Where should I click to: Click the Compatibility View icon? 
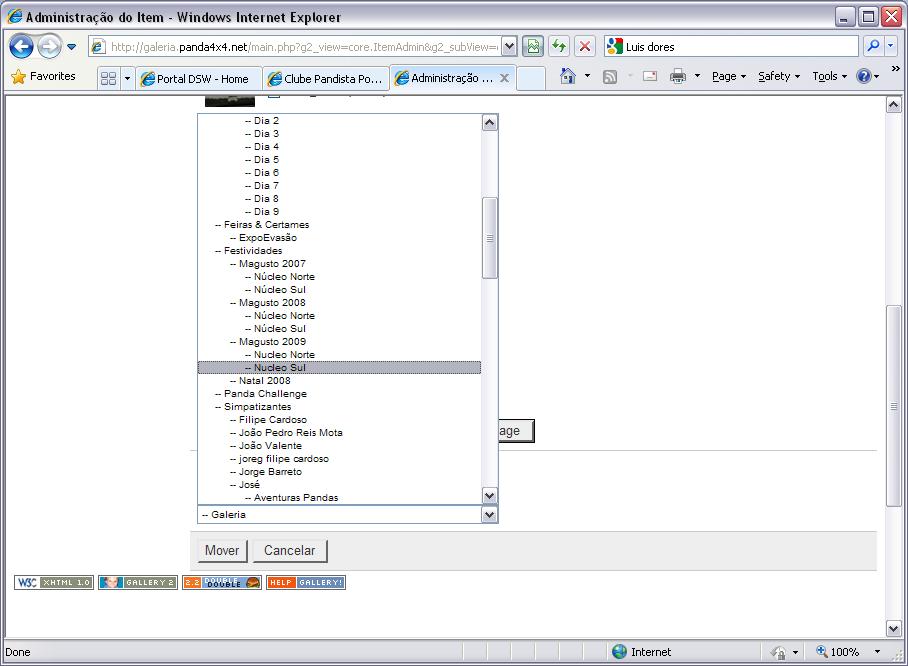point(533,46)
